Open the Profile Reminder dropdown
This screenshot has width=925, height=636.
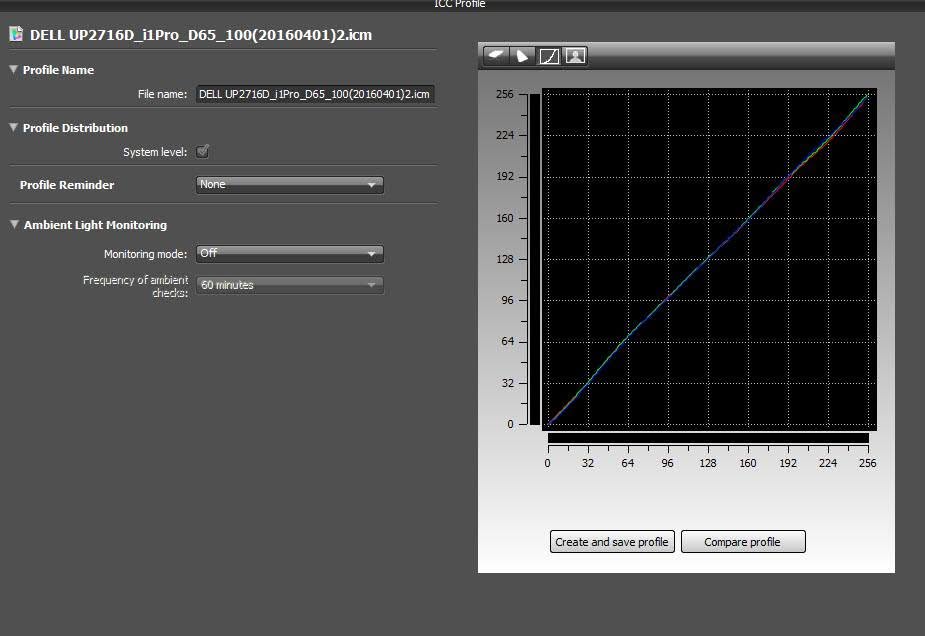tap(290, 185)
